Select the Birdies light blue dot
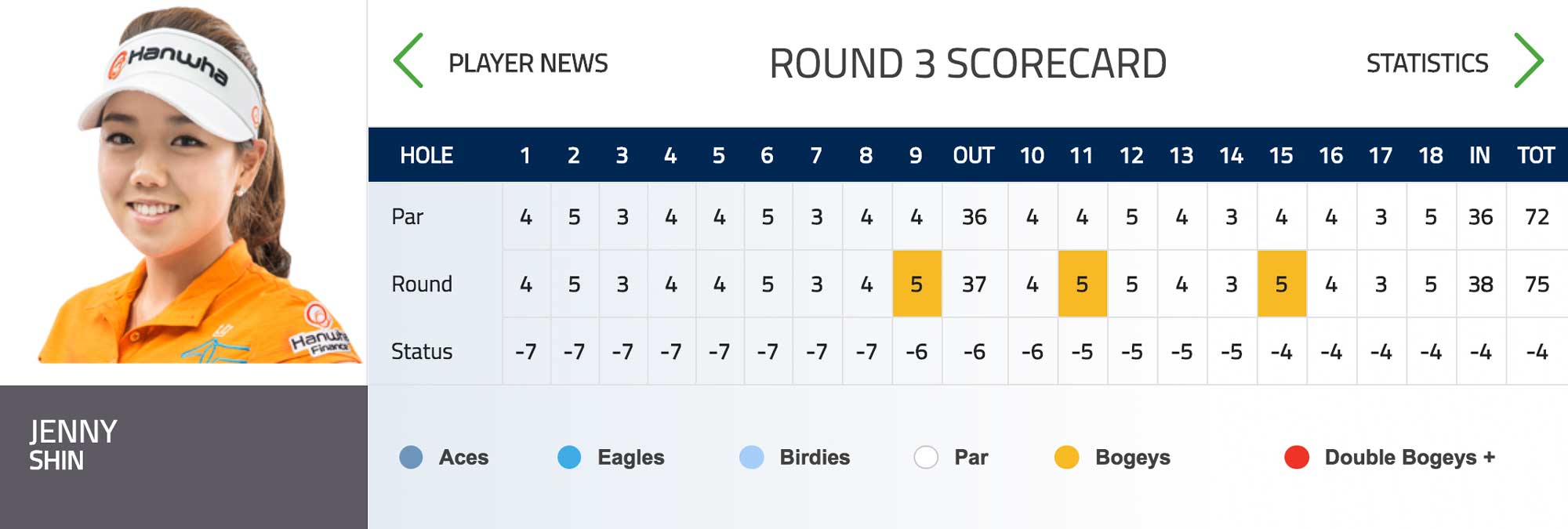Viewport: 1568px width, 529px height. 751,457
